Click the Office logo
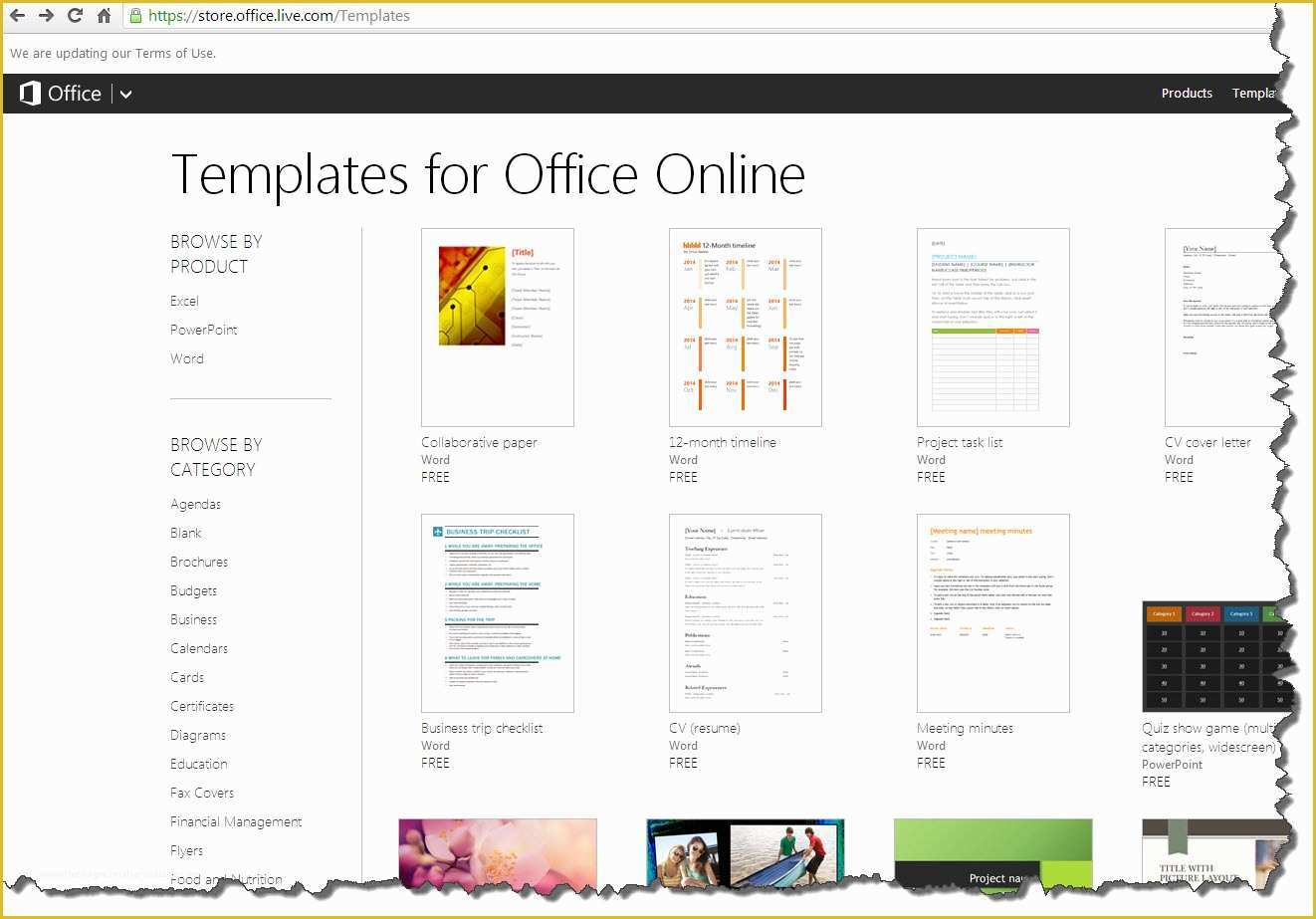1316x919 pixels. pos(61,94)
